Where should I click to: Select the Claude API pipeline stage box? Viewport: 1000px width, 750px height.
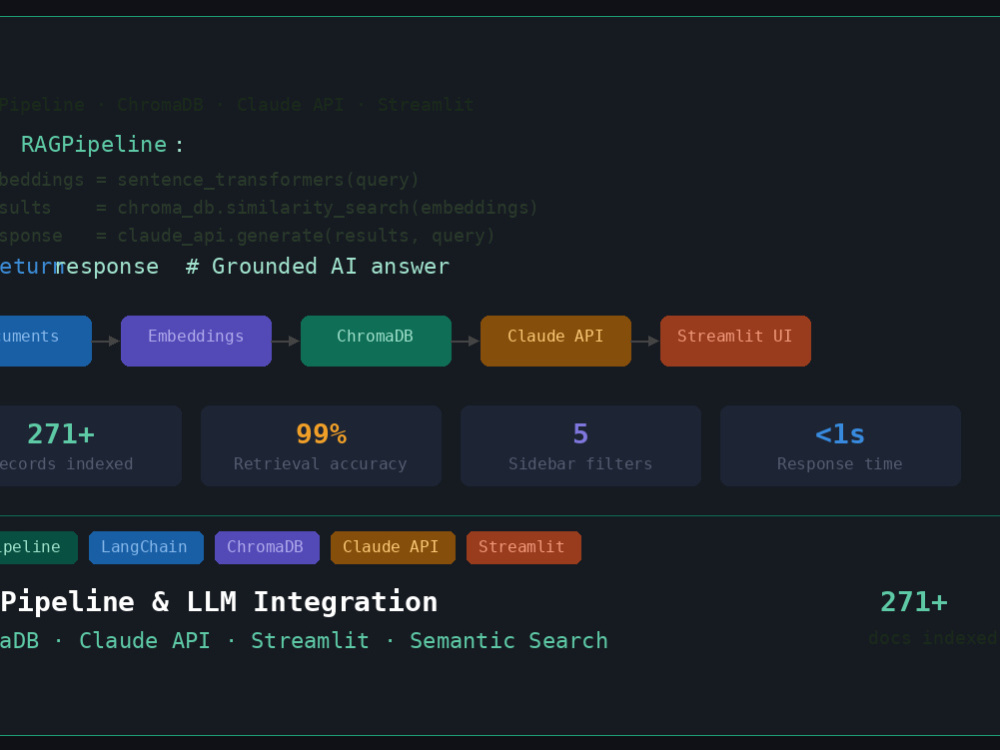pyautogui.click(x=555, y=341)
